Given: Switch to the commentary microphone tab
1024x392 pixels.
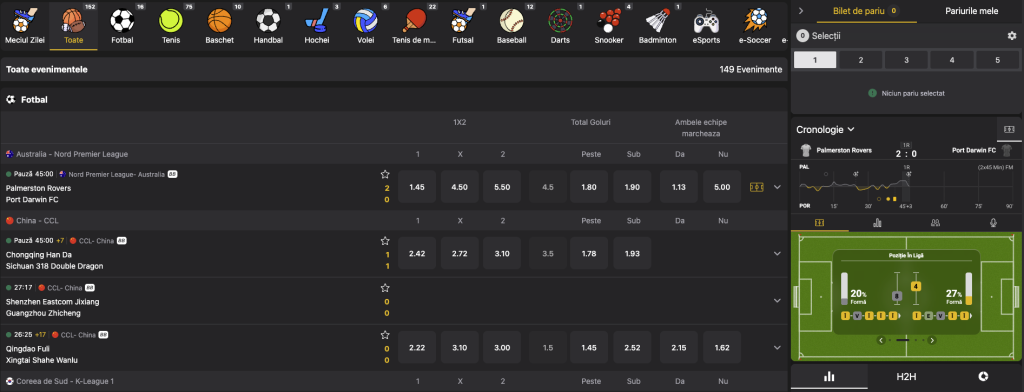Looking at the screenshot, I should 993,223.
